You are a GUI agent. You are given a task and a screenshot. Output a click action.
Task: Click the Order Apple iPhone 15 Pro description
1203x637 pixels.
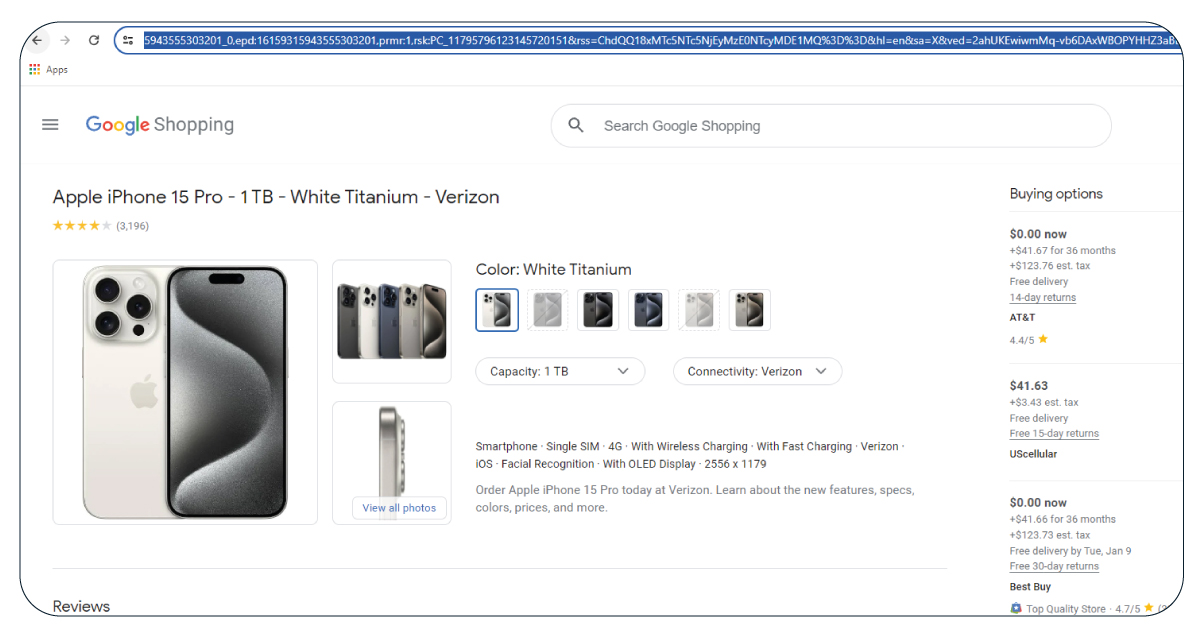[695, 499]
